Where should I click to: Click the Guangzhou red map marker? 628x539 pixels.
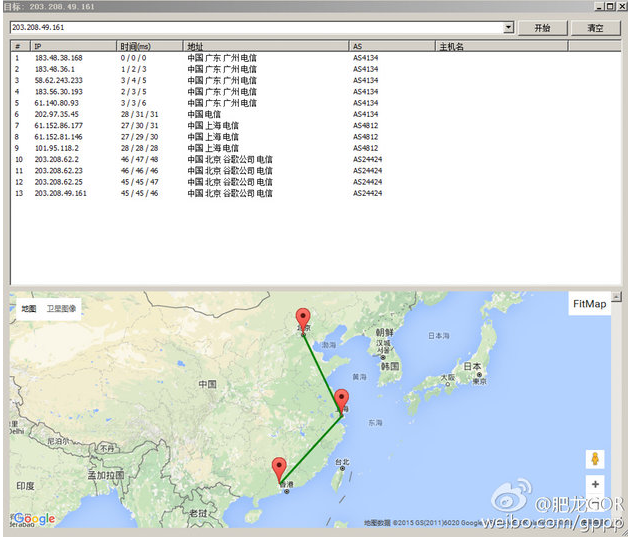pos(279,468)
